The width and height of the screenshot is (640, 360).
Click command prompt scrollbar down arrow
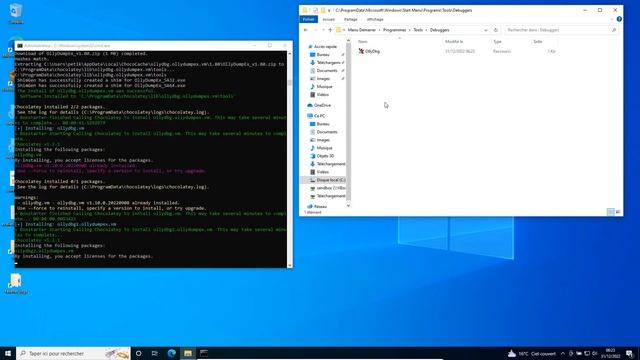click(290, 265)
